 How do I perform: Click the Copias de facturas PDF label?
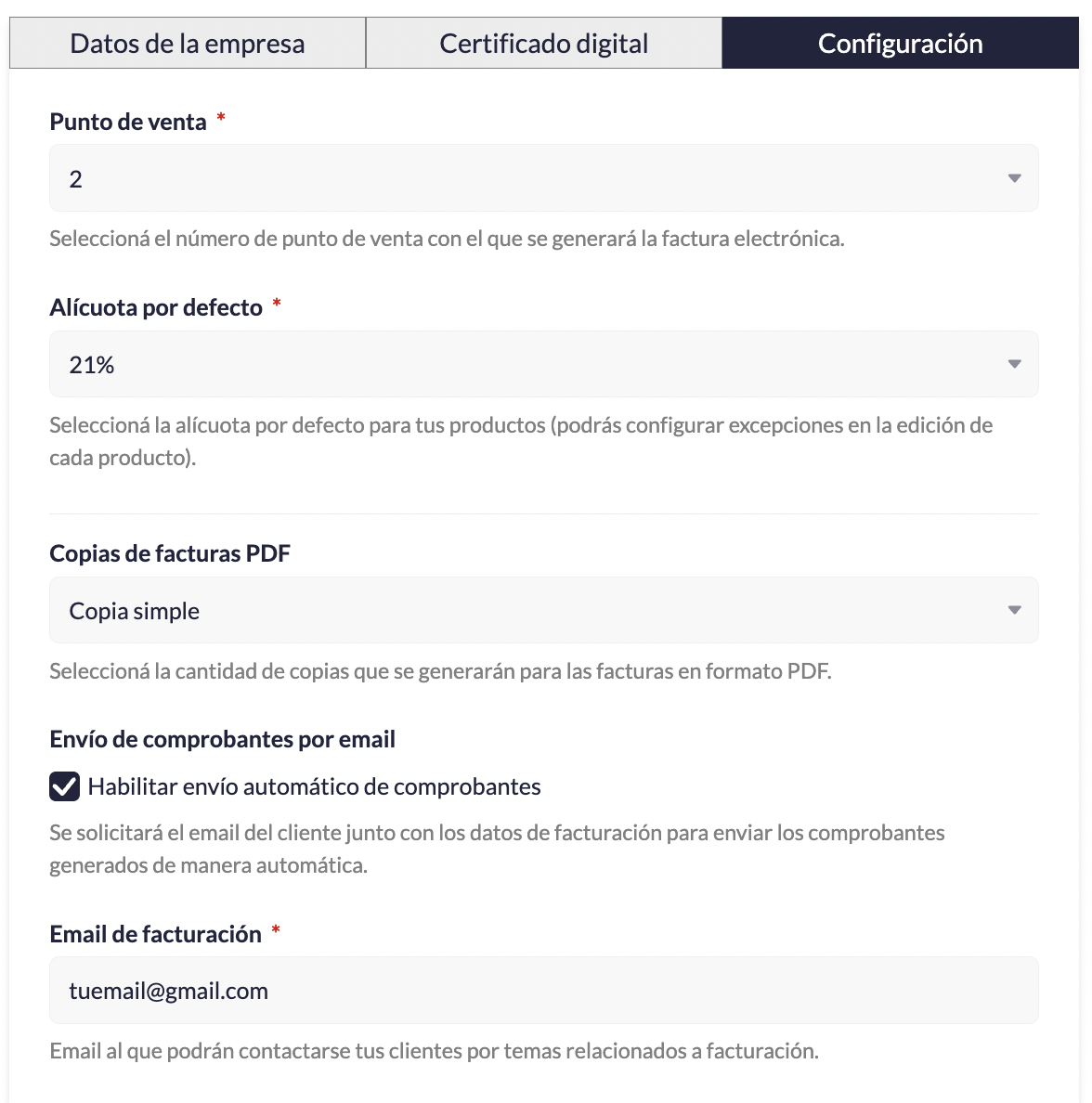(x=170, y=553)
